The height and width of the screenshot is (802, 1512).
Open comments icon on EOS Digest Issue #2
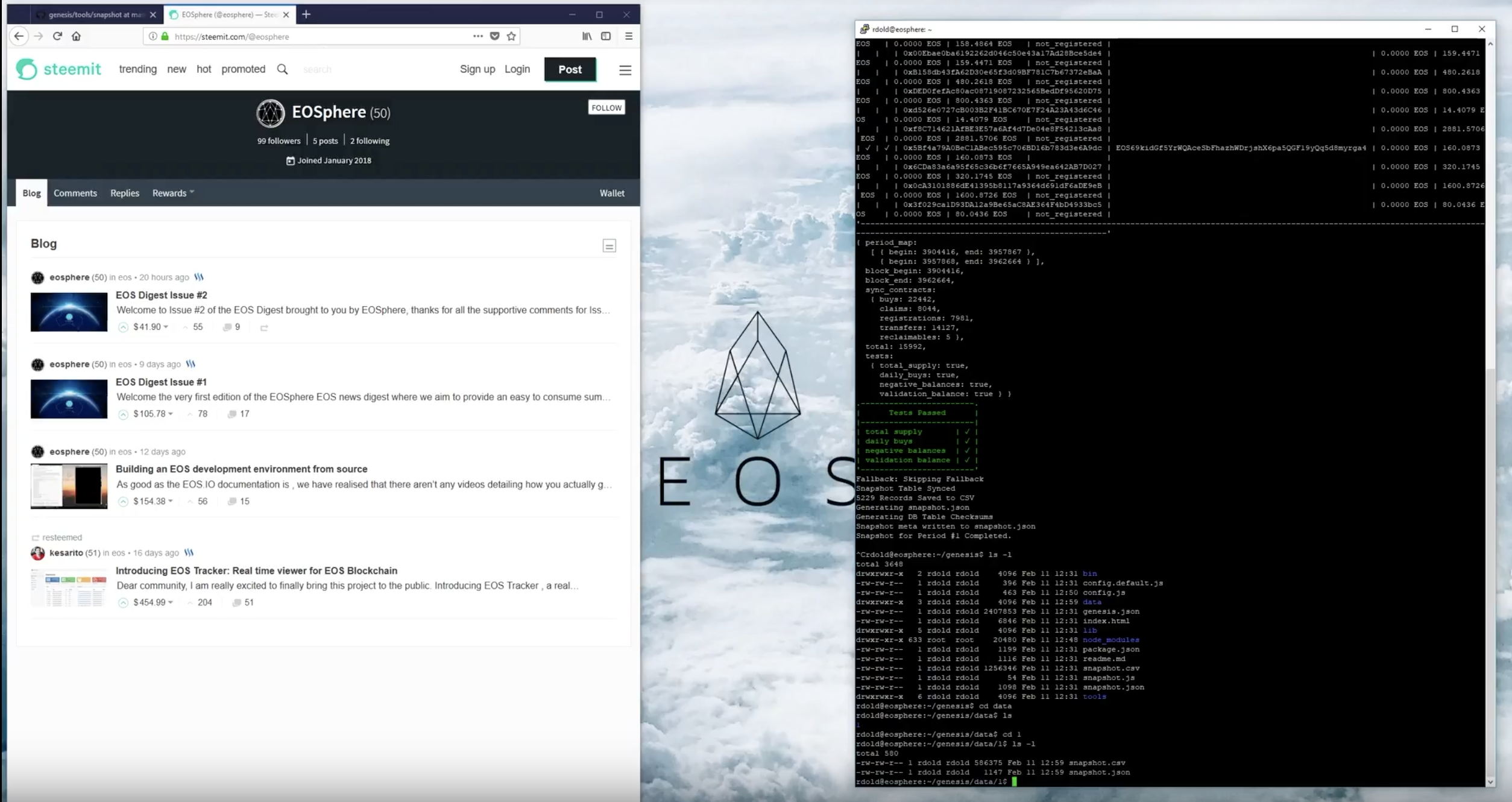[x=227, y=327]
